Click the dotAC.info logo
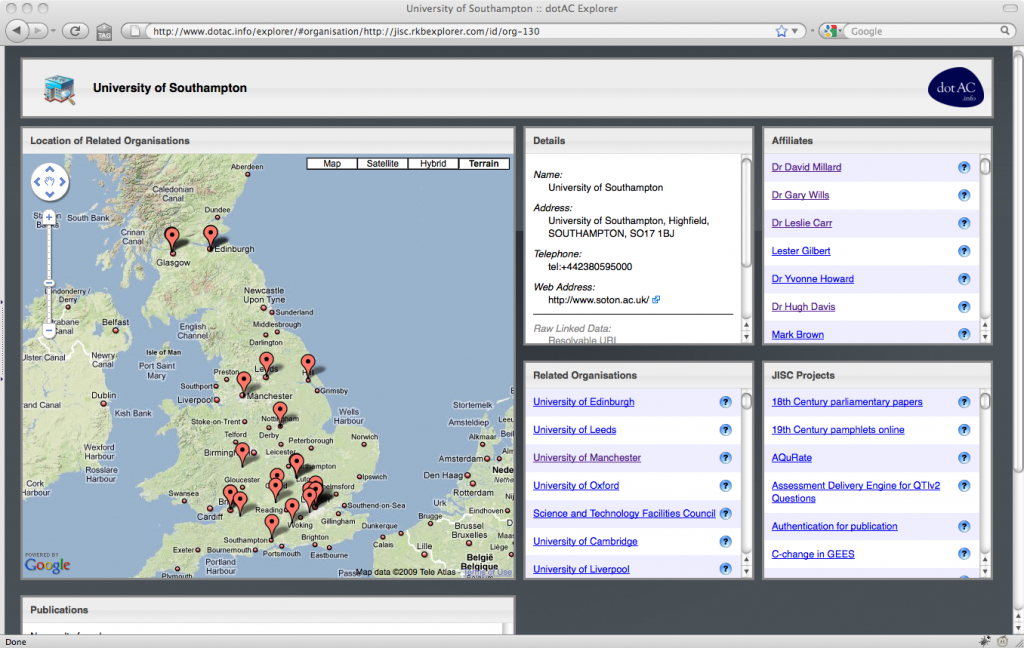Screen dimensions: 1024x648 pyautogui.click(x=955, y=88)
